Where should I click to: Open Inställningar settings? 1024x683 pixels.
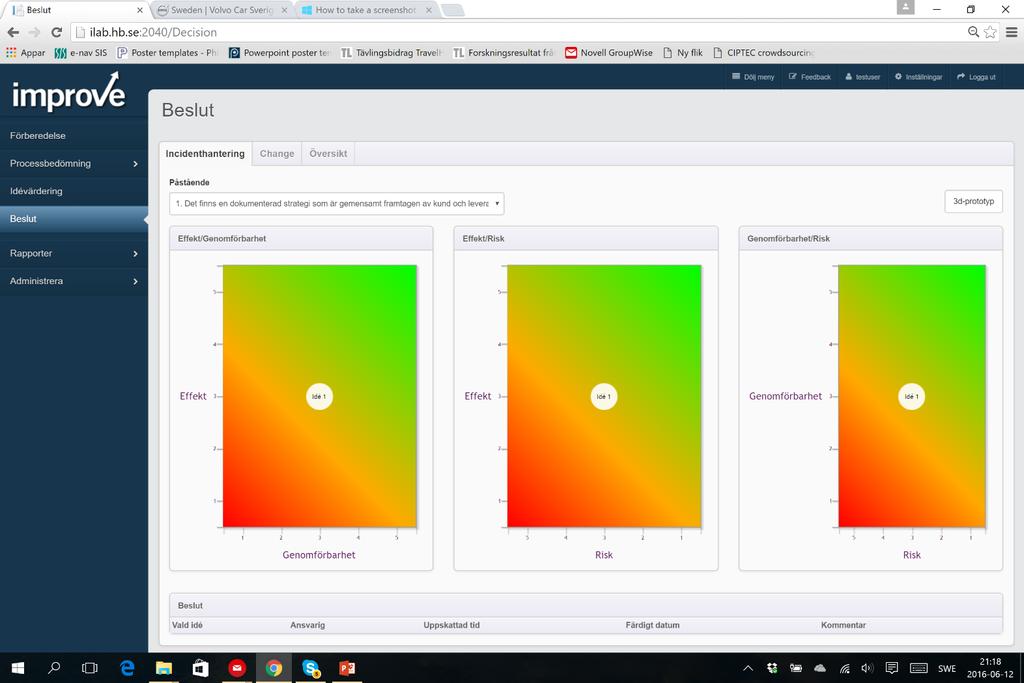pyautogui.click(x=918, y=76)
